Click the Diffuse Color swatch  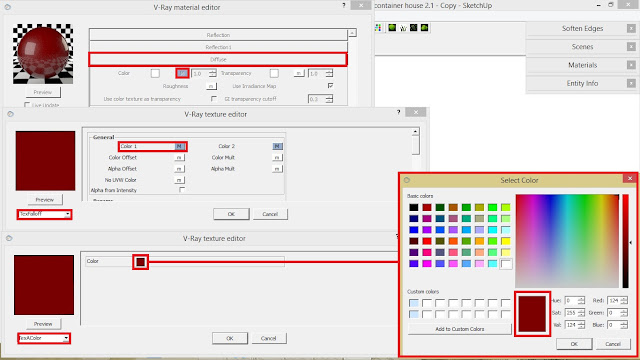pos(155,73)
